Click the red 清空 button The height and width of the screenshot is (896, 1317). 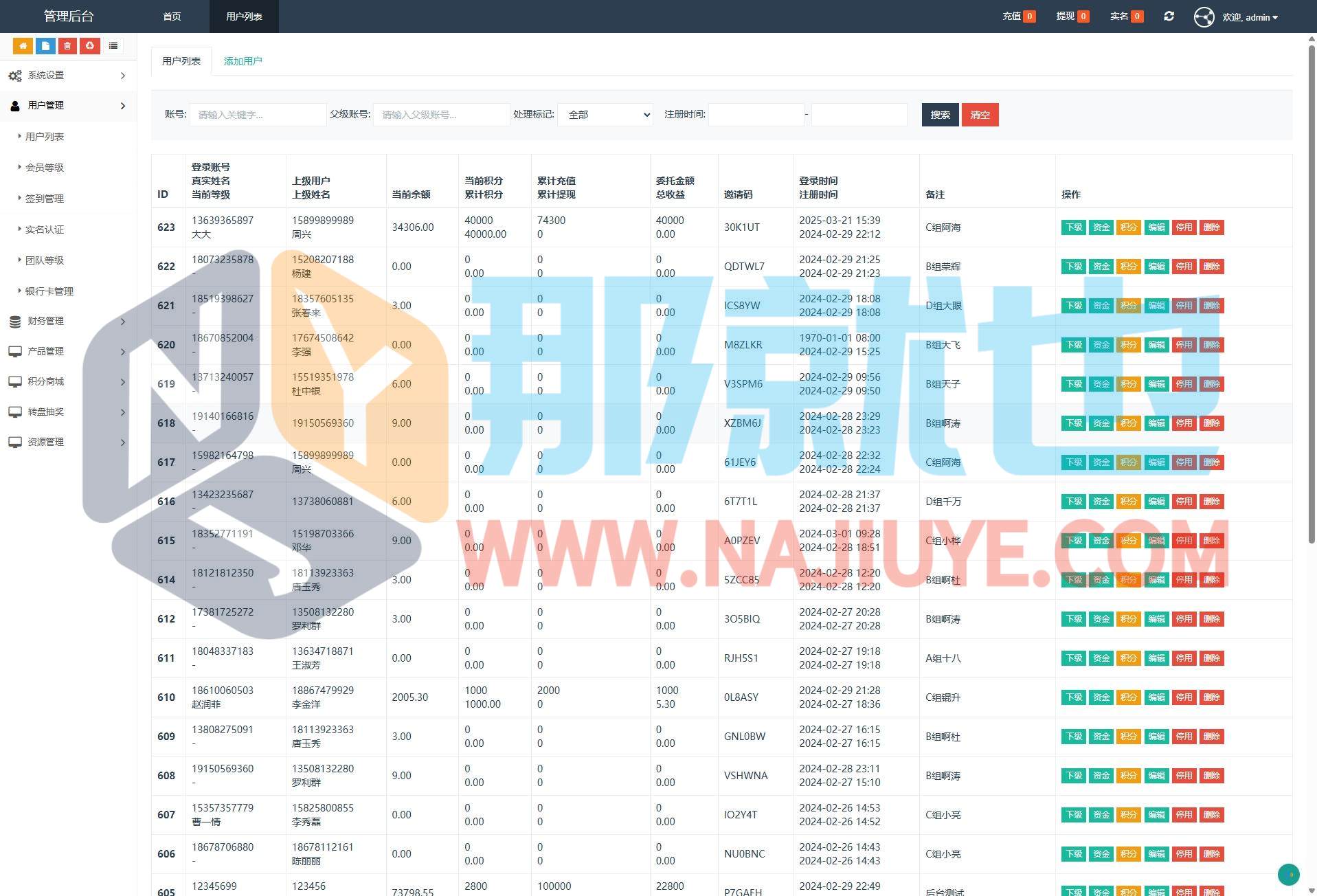click(980, 115)
